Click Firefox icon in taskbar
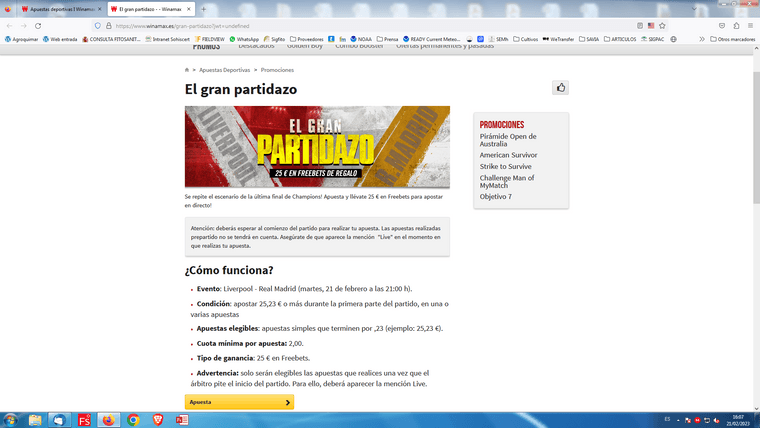The height and width of the screenshot is (428, 760). pos(108,420)
